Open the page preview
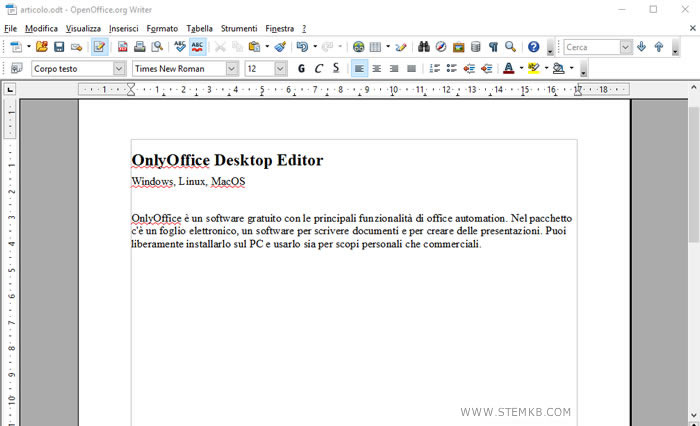 pyautogui.click(x=157, y=47)
